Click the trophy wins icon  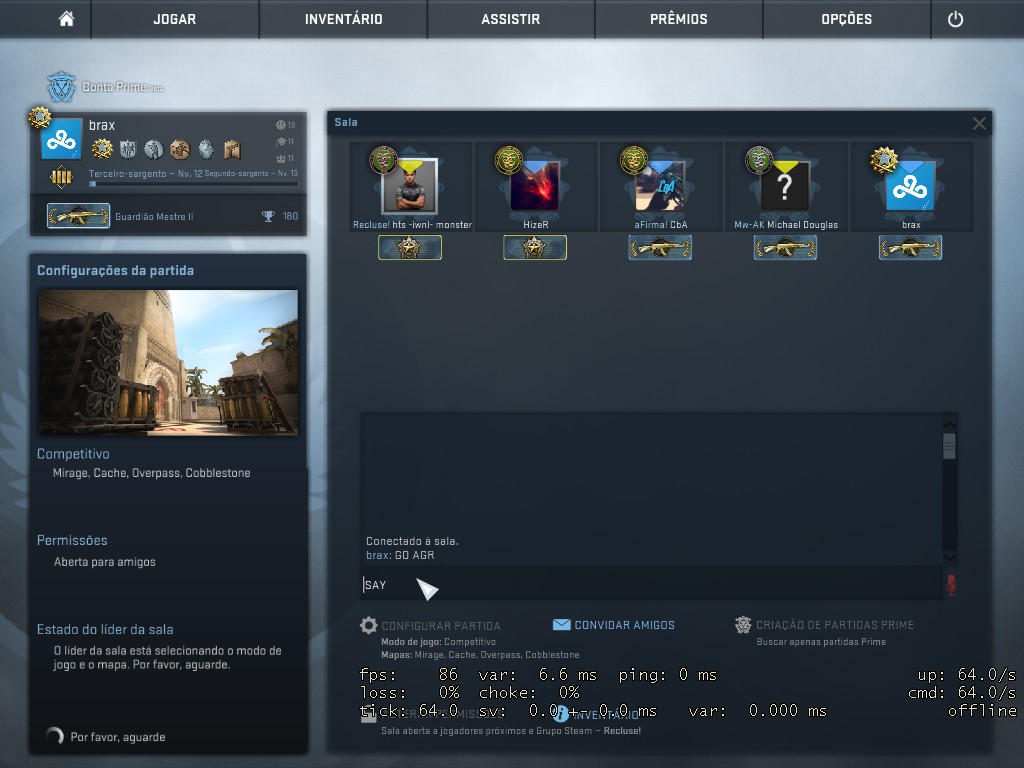(268, 216)
